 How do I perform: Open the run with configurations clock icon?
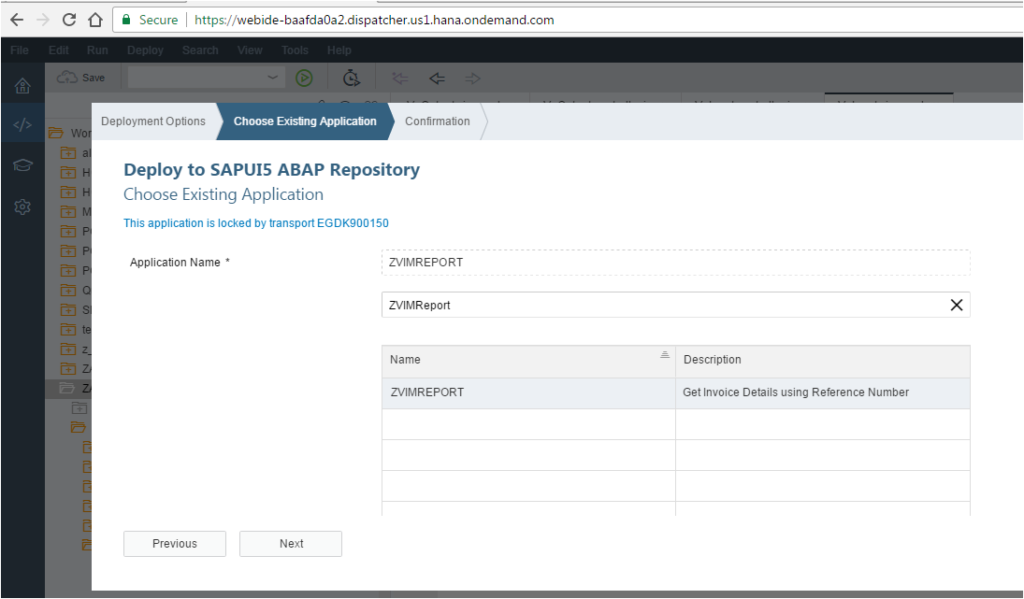point(351,77)
